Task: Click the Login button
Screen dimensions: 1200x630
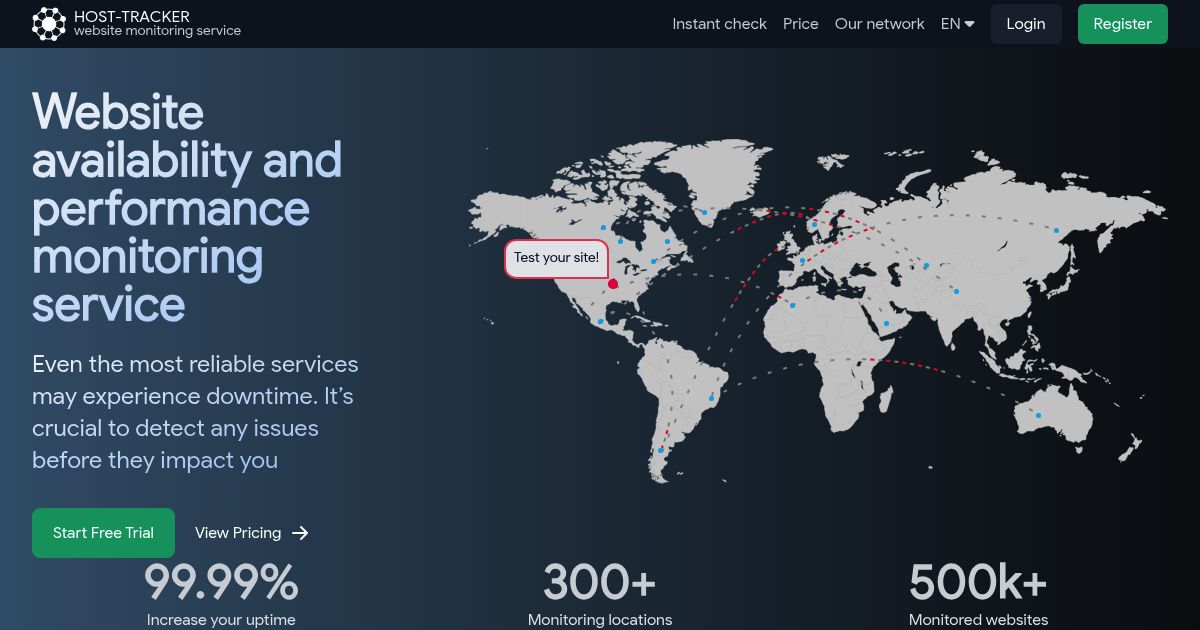Action: (x=1026, y=24)
